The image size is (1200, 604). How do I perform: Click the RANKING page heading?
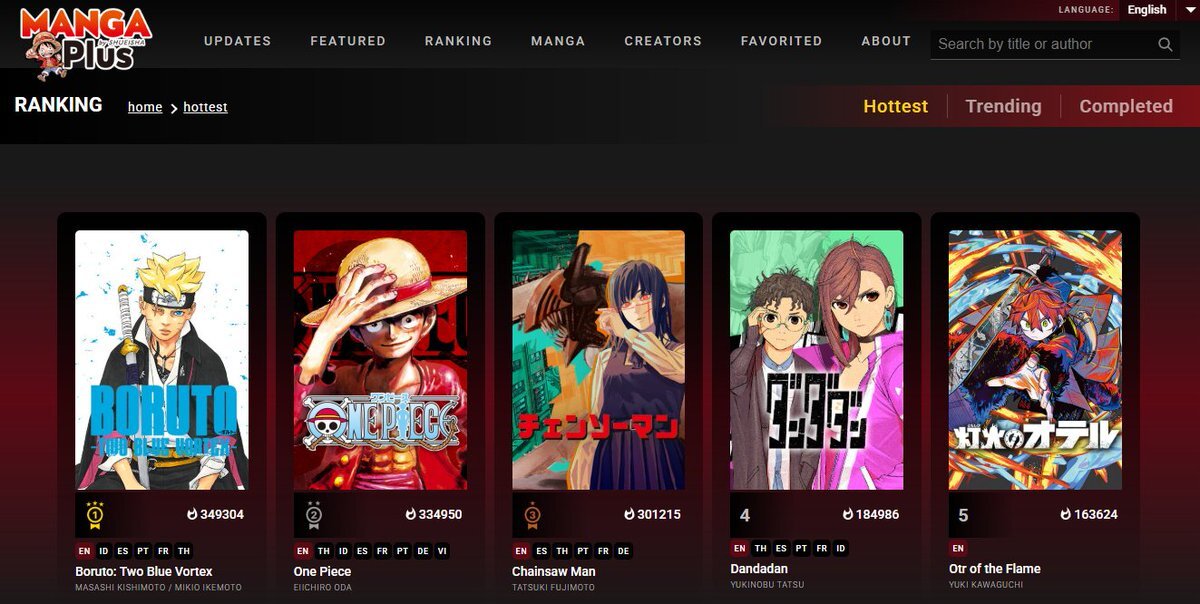tap(58, 105)
